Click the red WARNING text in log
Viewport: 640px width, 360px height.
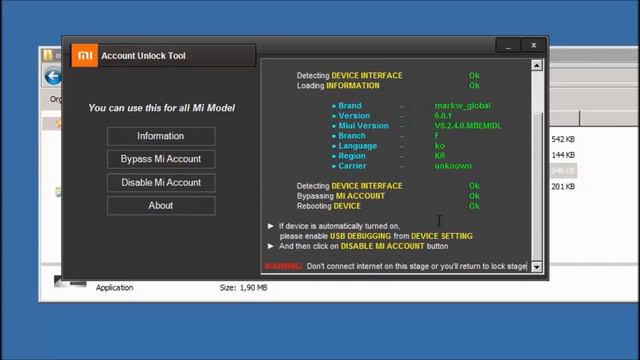coord(283,266)
